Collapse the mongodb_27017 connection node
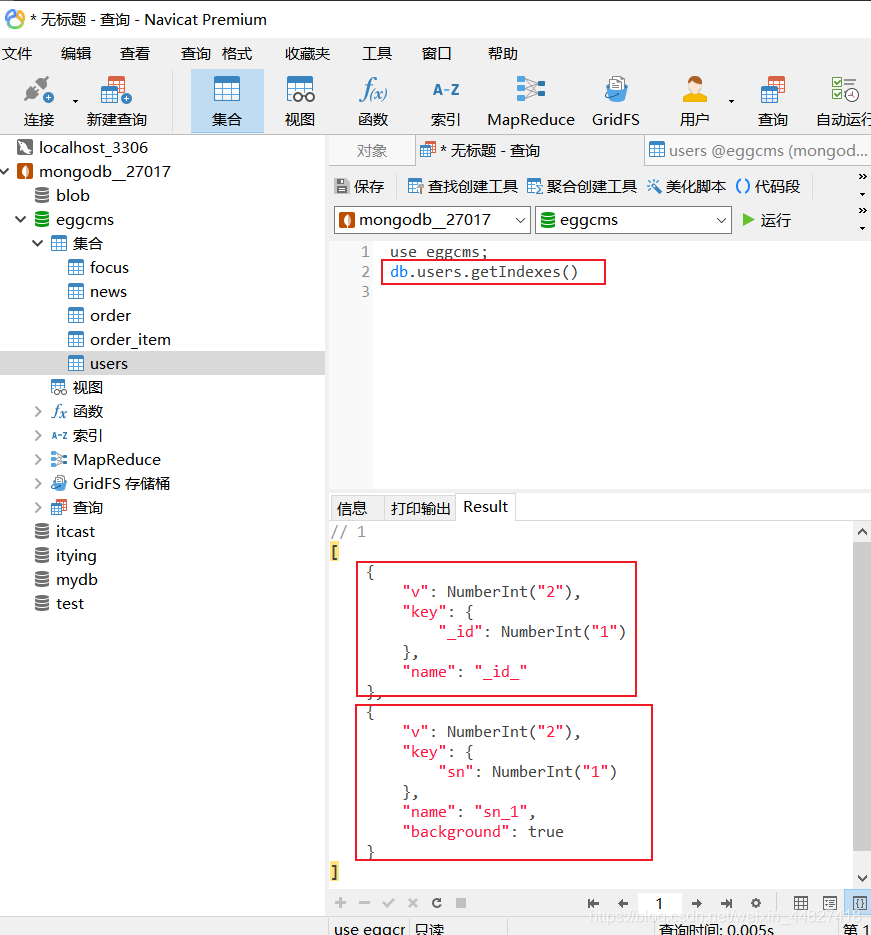Viewport: 871px width, 935px height. [5, 172]
